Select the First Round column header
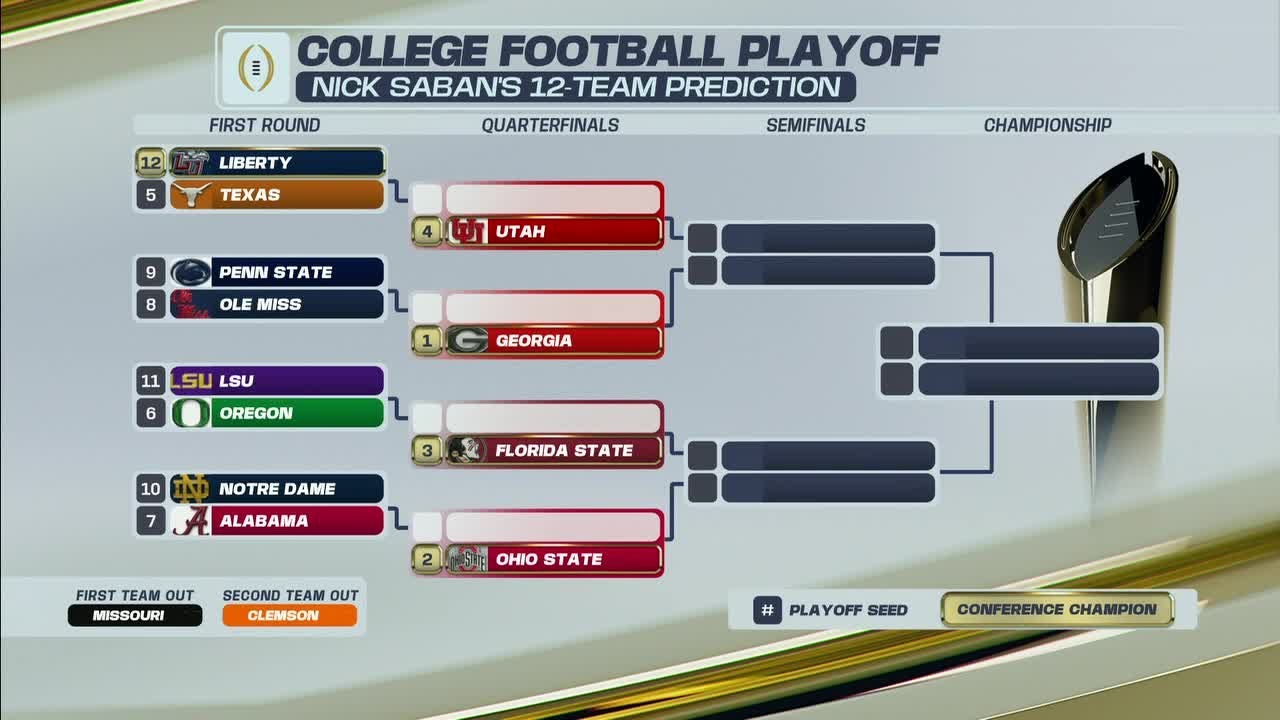Viewport: 1280px width, 720px height. [x=265, y=125]
